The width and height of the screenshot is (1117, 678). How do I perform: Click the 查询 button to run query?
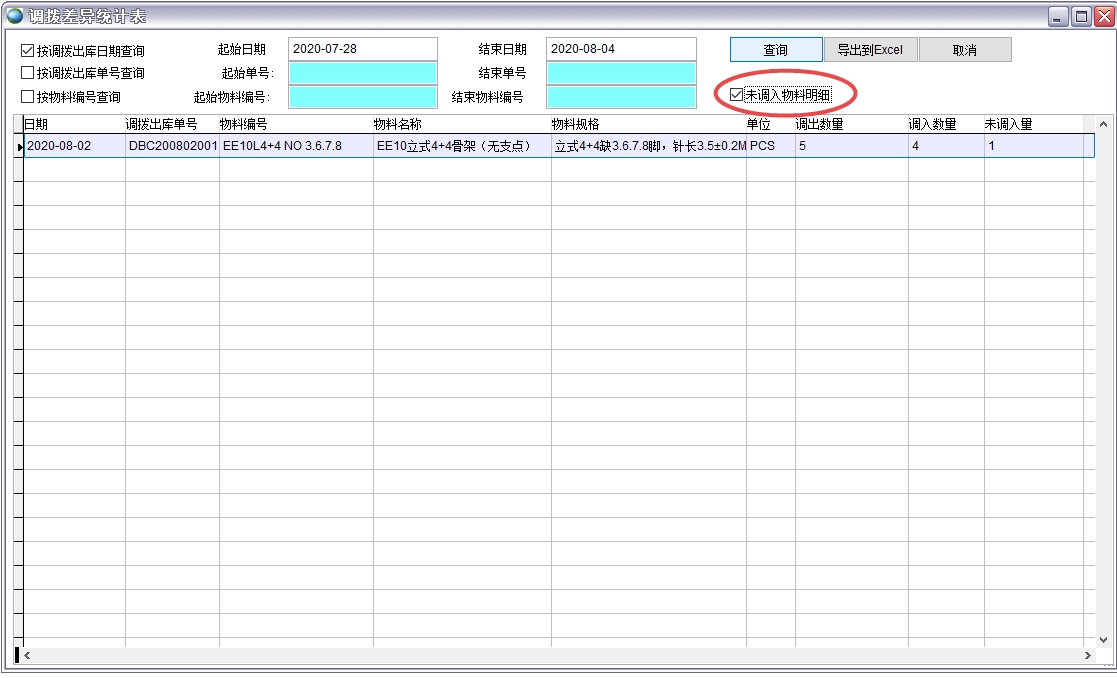pyautogui.click(x=774, y=49)
